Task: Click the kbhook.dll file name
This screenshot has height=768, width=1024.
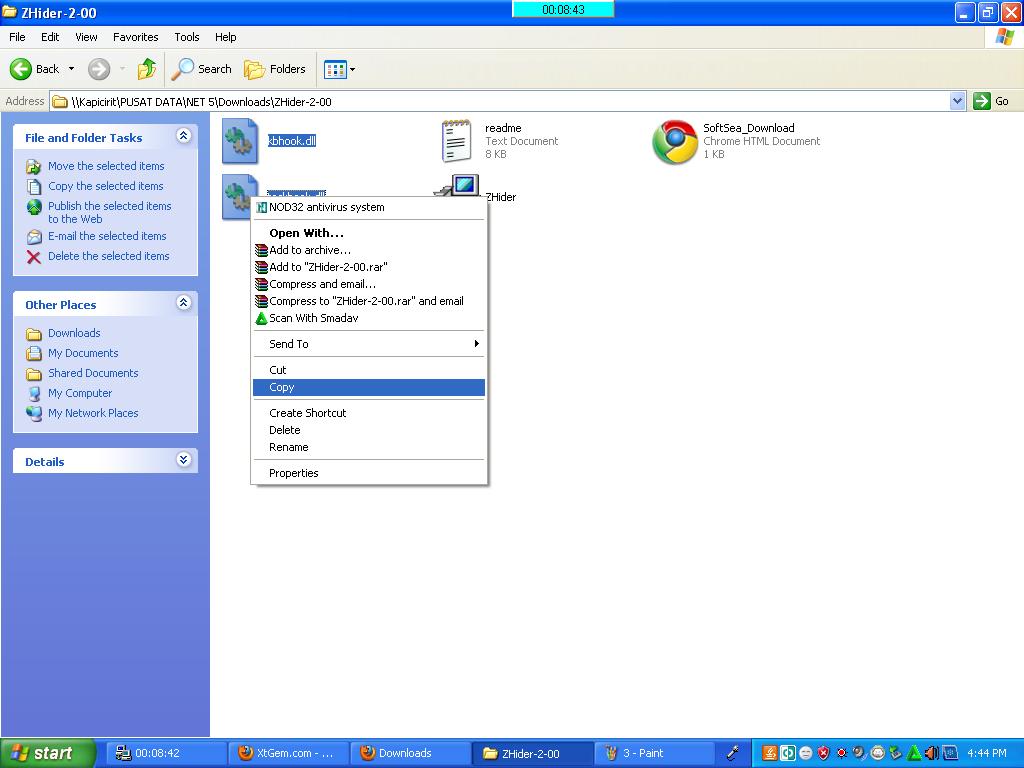Action: [x=292, y=140]
